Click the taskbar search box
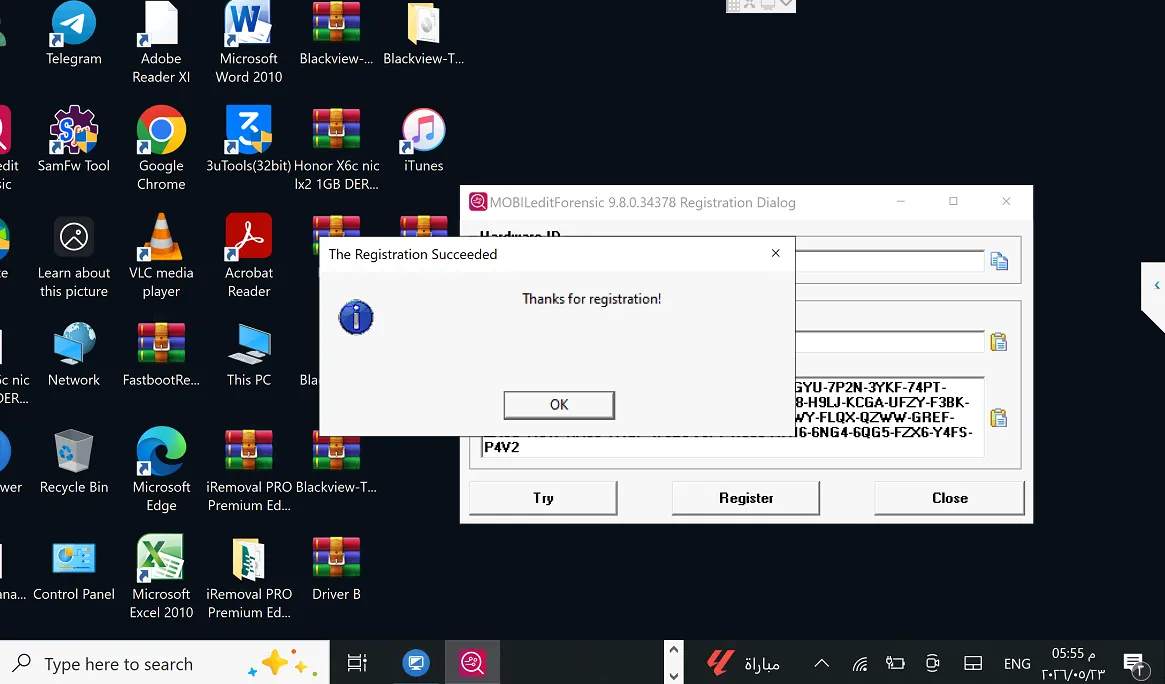1165x684 pixels. click(x=164, y=662)
